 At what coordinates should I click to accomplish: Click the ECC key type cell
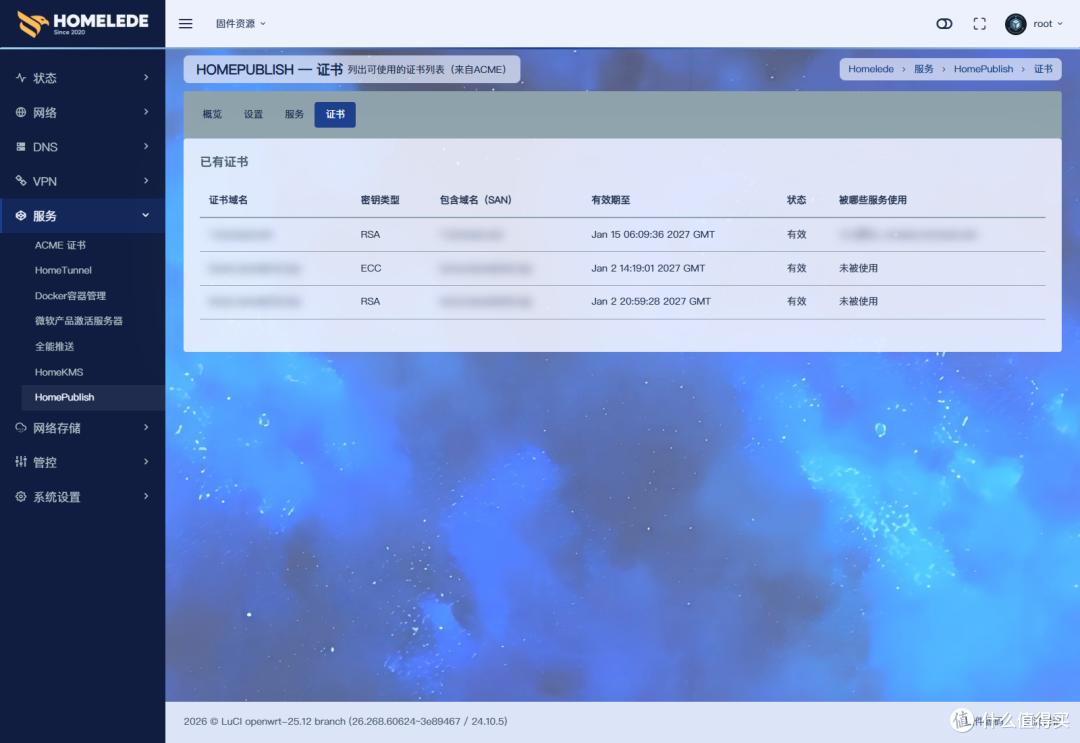point(371,268)
